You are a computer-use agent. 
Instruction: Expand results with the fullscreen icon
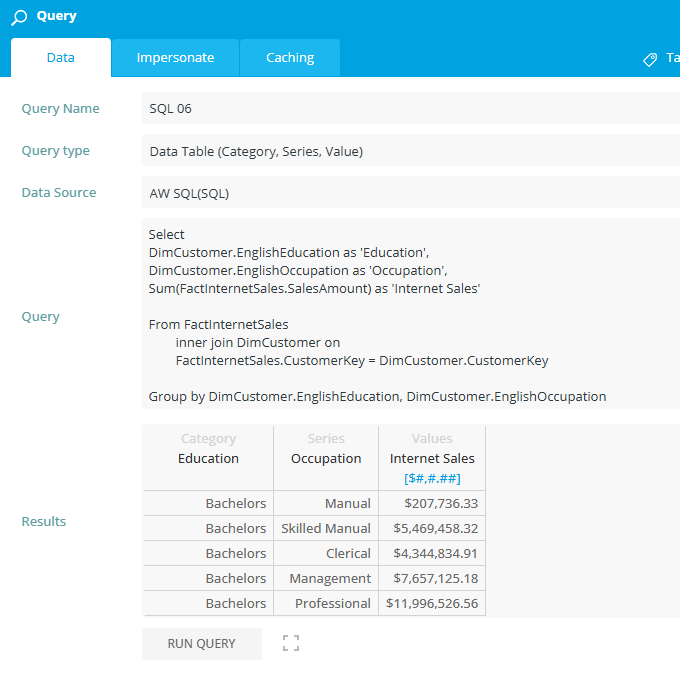tap(291, 643)
